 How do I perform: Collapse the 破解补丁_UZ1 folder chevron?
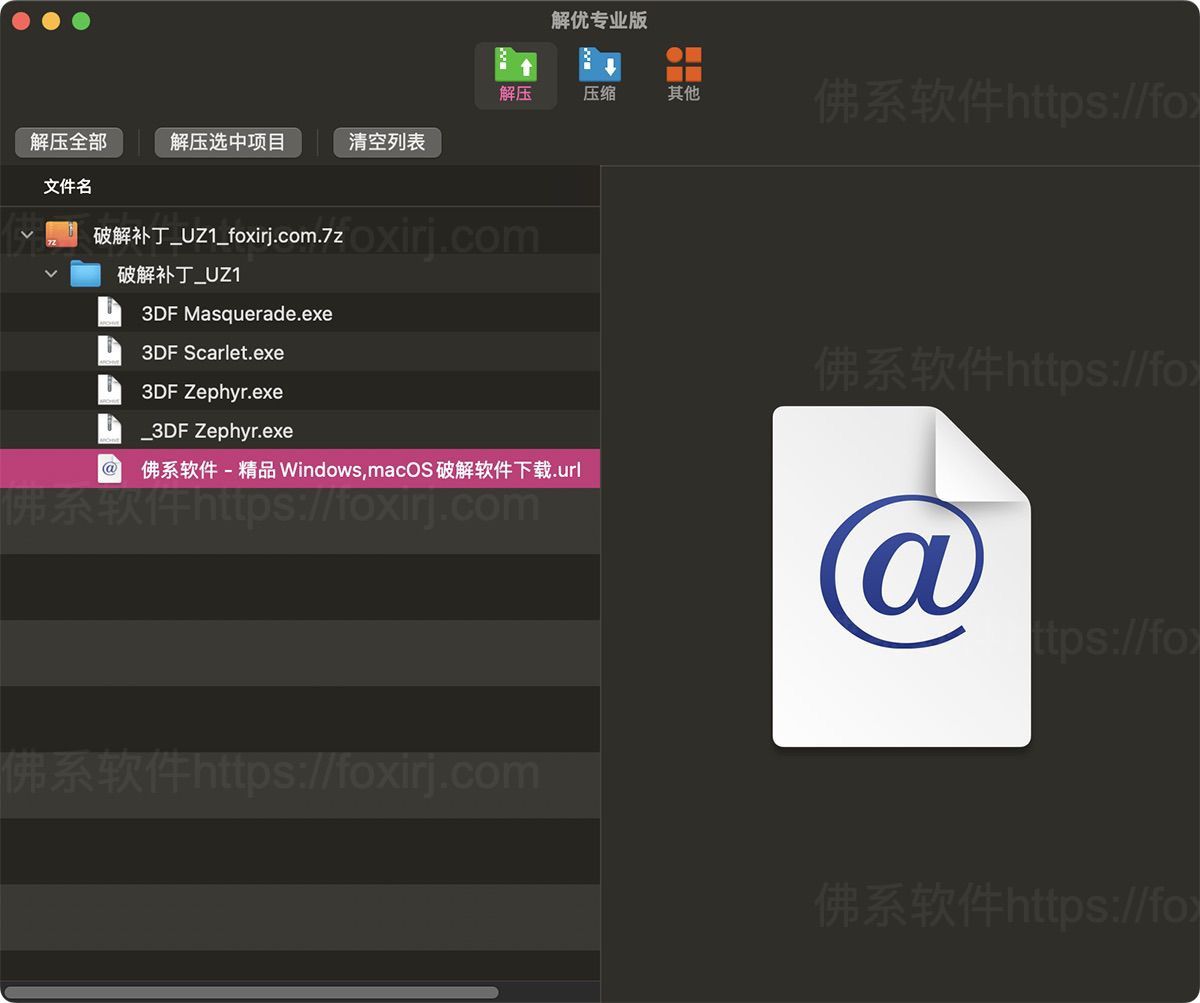coord(51,274)
